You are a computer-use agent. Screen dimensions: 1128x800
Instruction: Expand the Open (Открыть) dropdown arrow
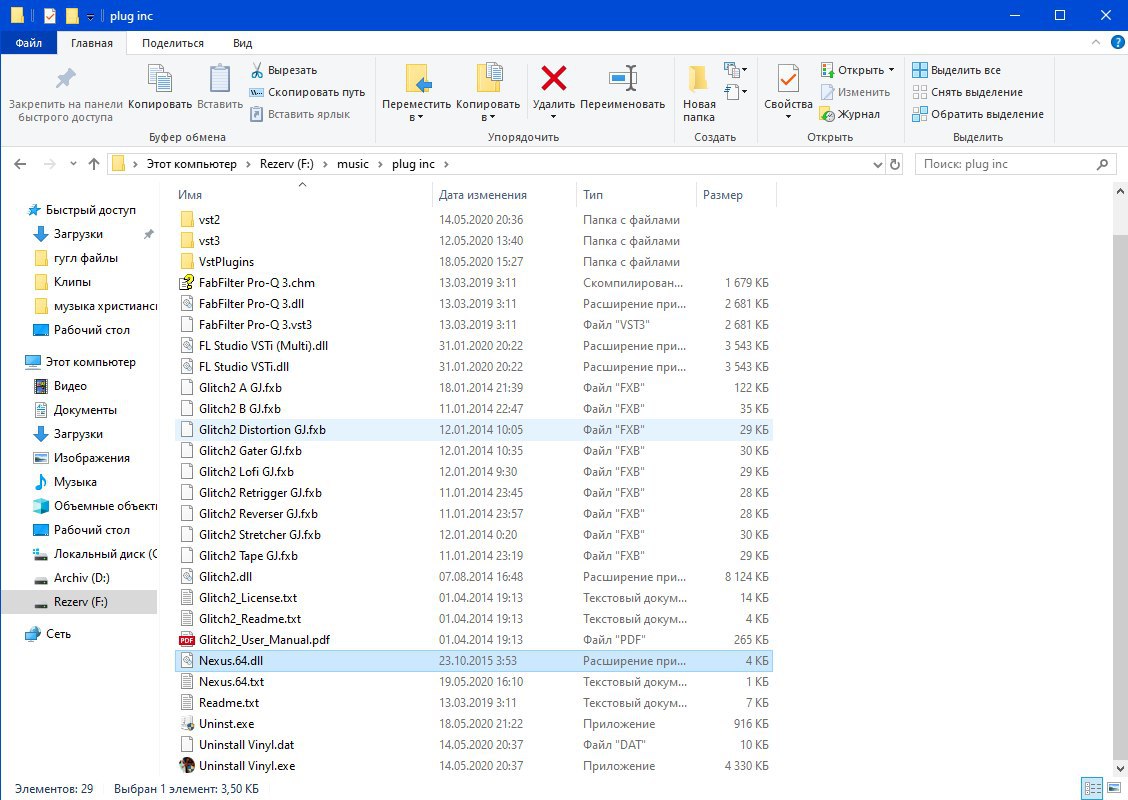click(x=891, y=70)
